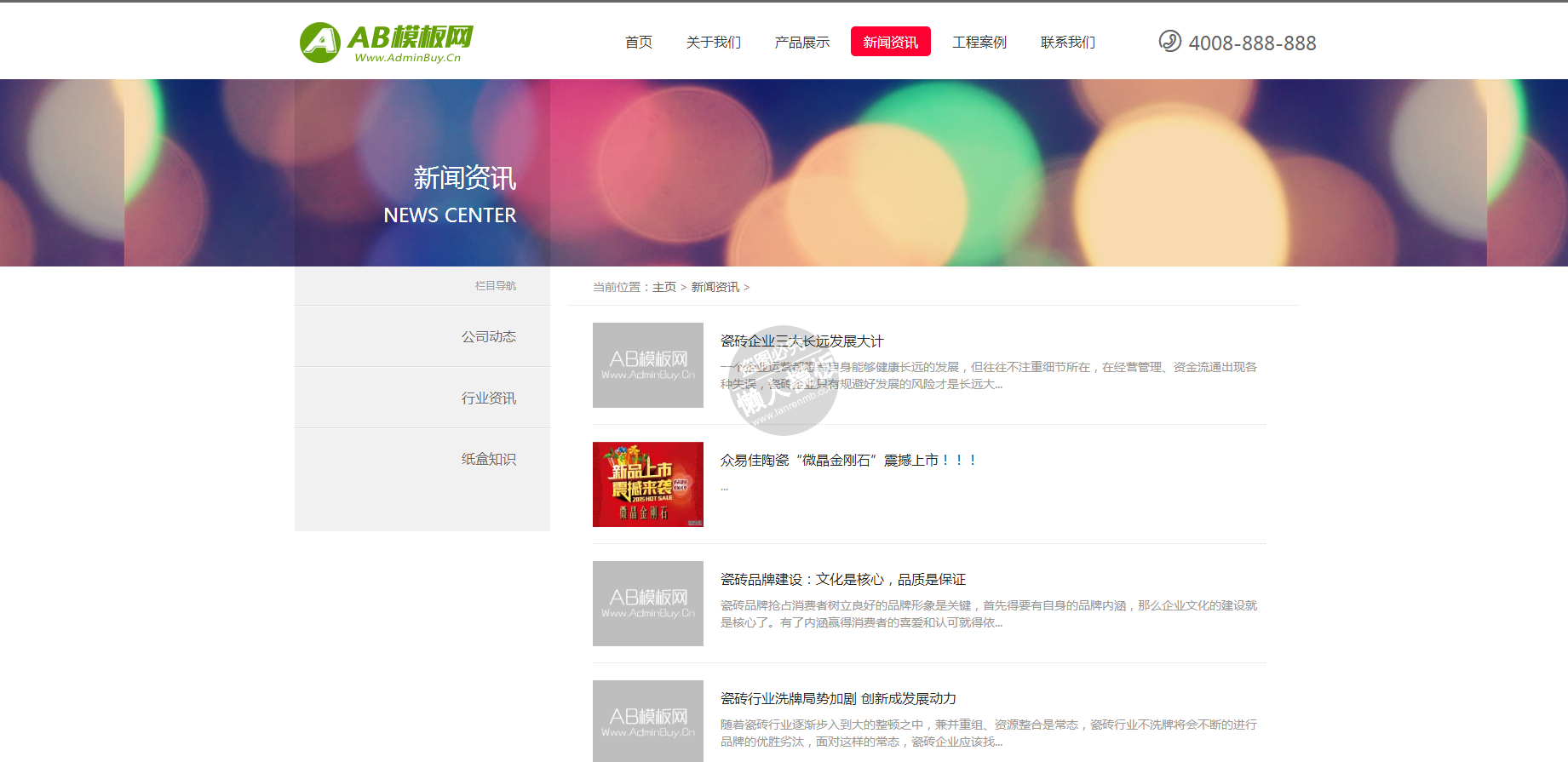Click 联系我们 in the navigation bar

pos(1067,42)
